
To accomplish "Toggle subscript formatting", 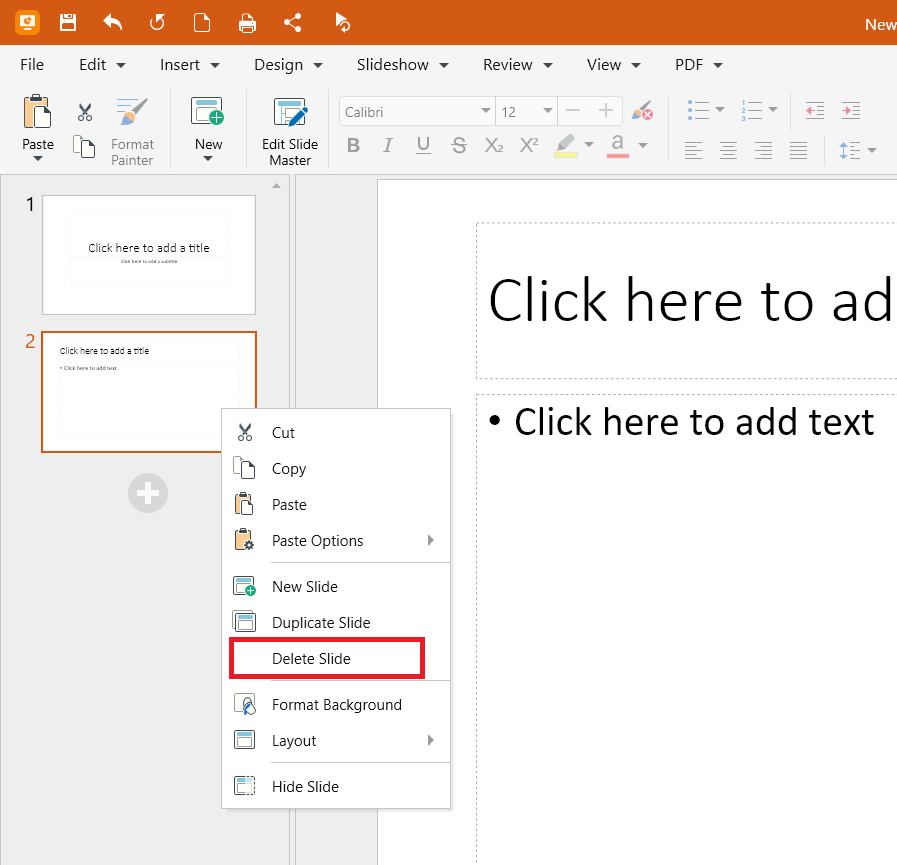I will pyautogui.click(x=494, y=145).
